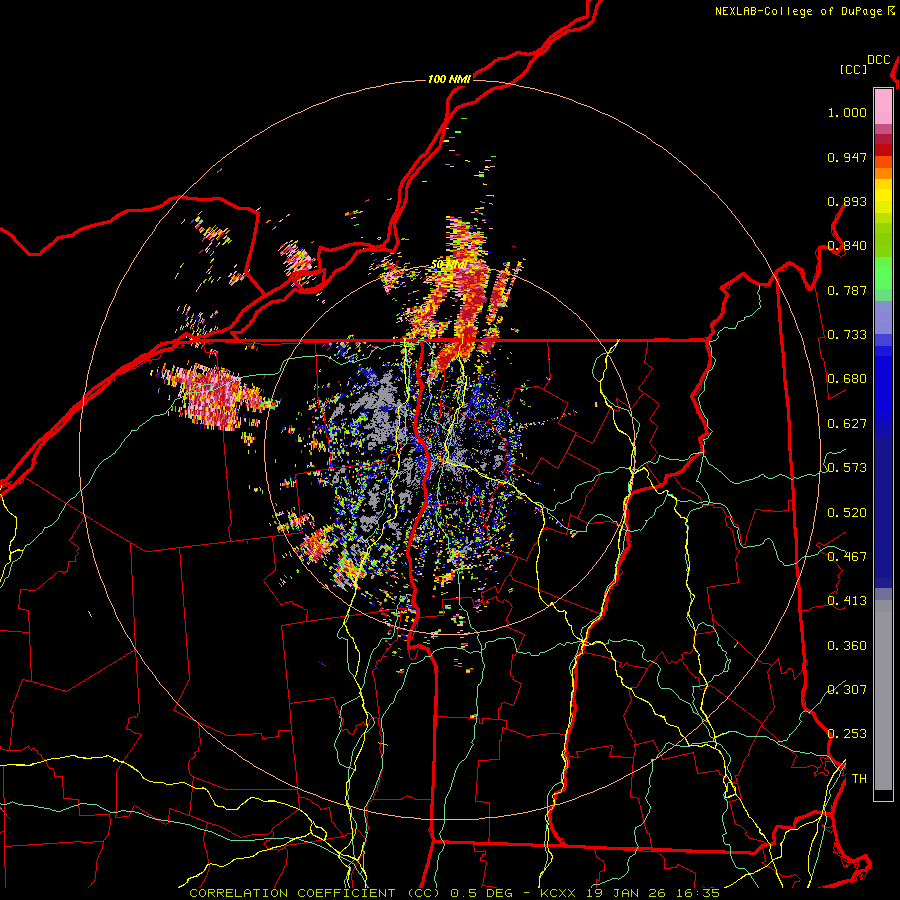
Task: Click the TH threshold legend label
Action: [859, 778]
